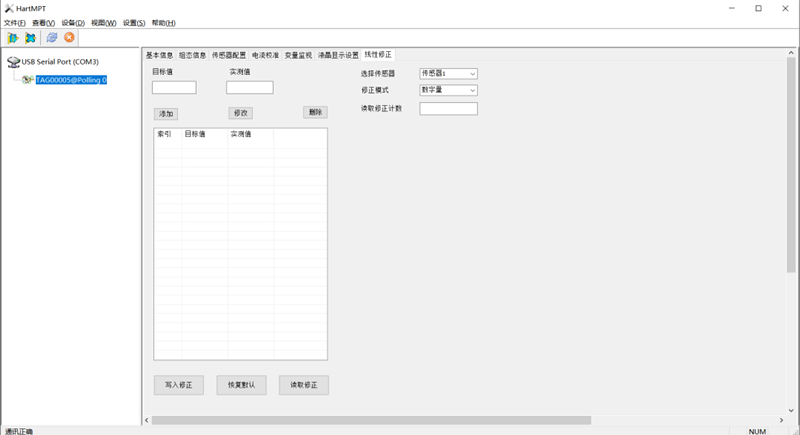Switch to the 变量监视 tab
Screen dimensions: 800x435
[298, 55]
